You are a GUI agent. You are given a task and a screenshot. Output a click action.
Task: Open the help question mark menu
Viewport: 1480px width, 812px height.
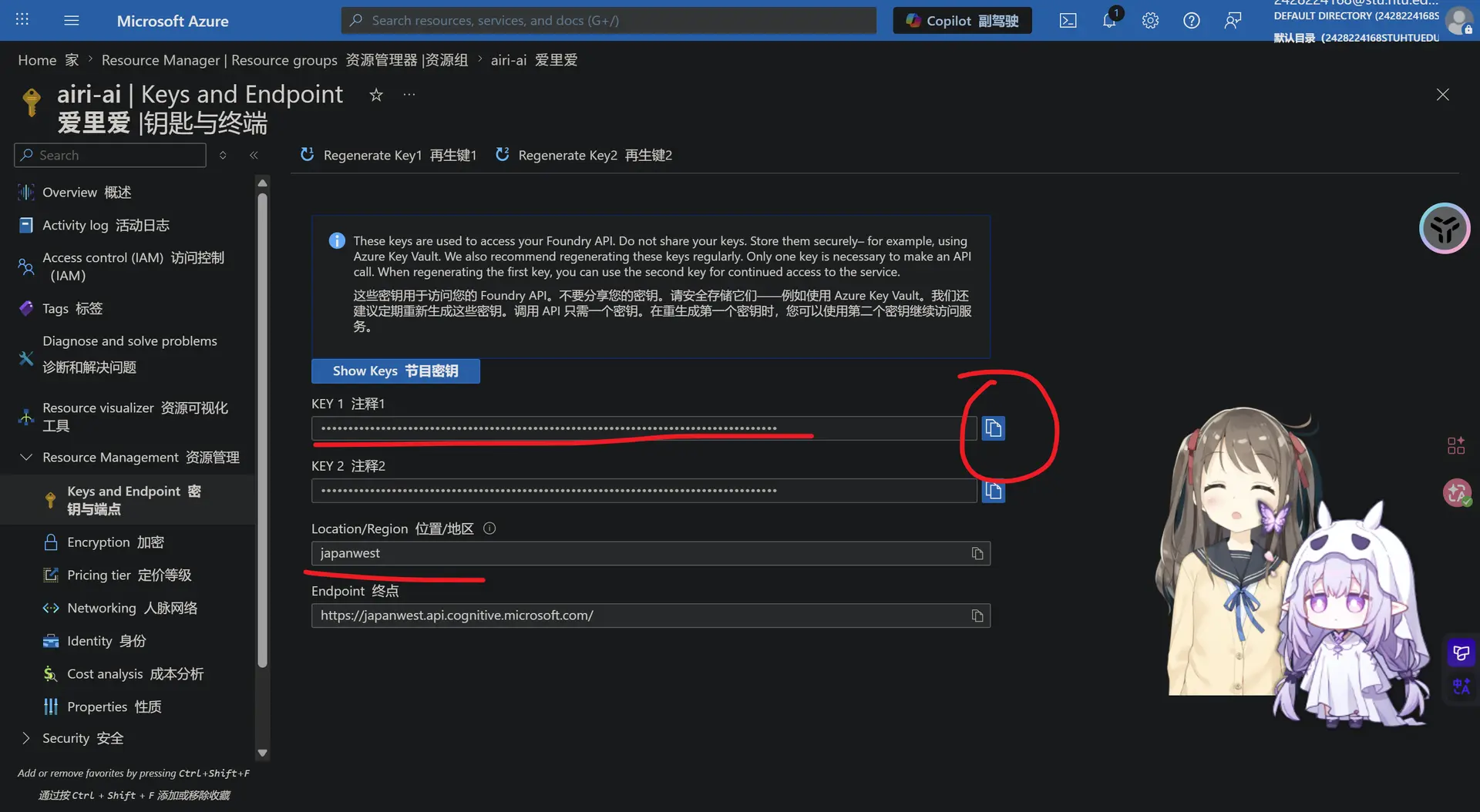(1192, 21)
